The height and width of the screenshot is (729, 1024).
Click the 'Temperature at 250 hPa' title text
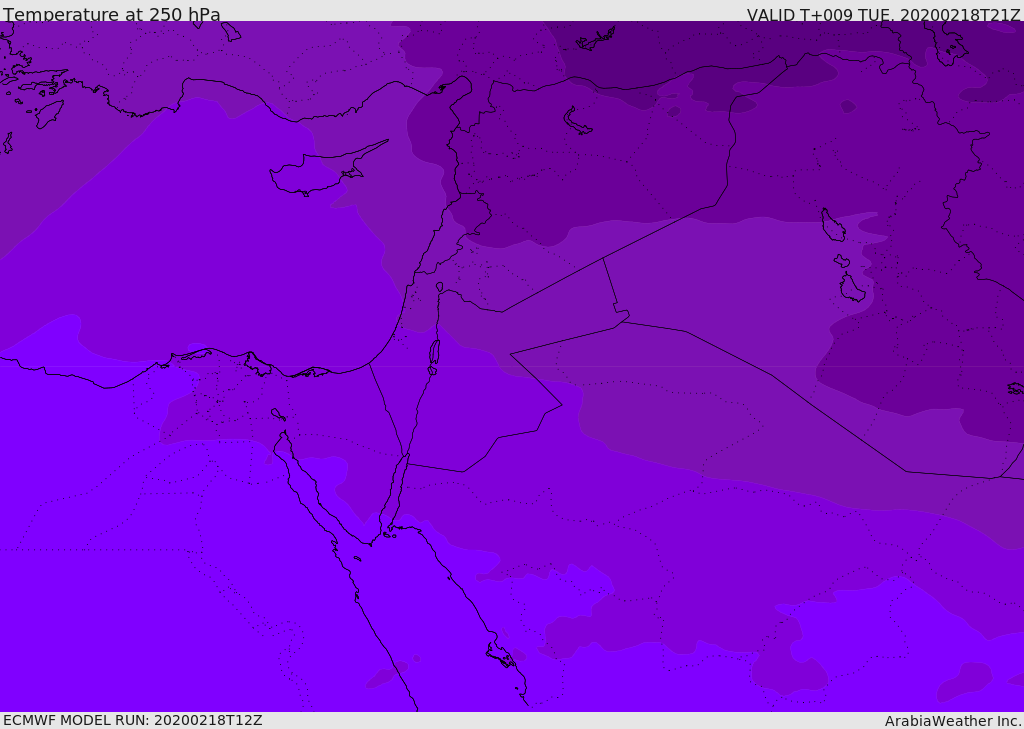(x=112, y=14)
